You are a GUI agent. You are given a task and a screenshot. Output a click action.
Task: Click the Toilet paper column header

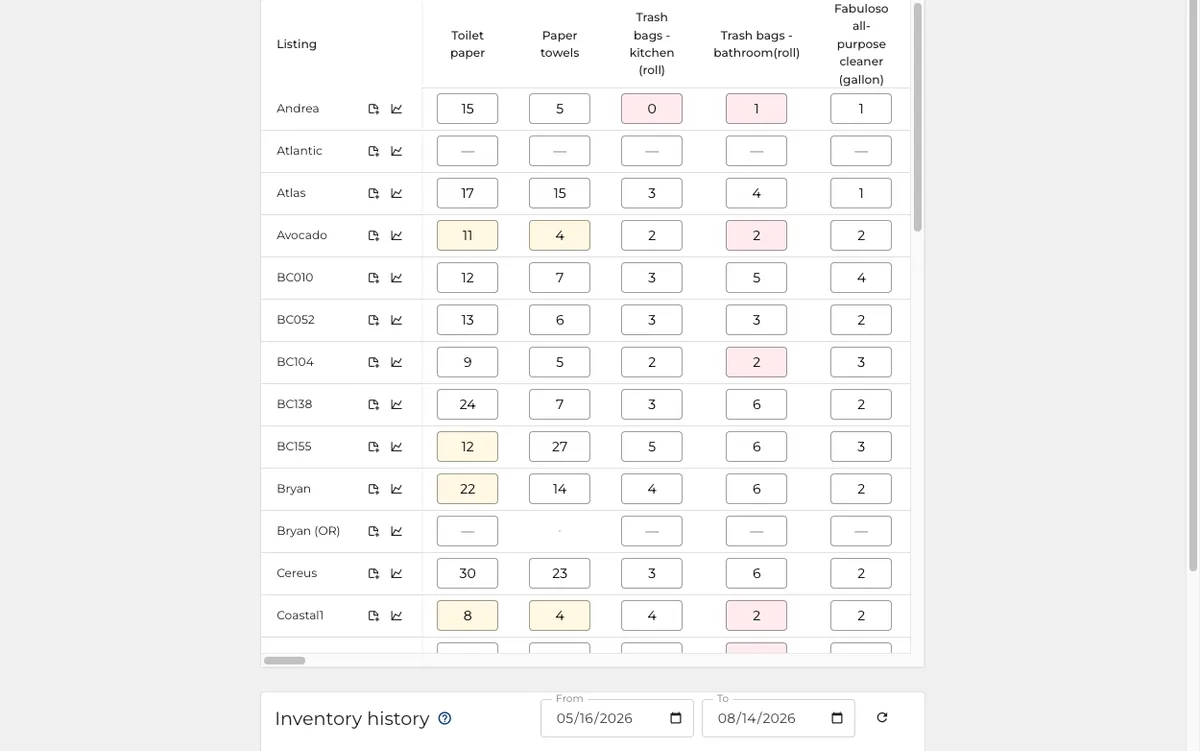[x=467, y=44]
